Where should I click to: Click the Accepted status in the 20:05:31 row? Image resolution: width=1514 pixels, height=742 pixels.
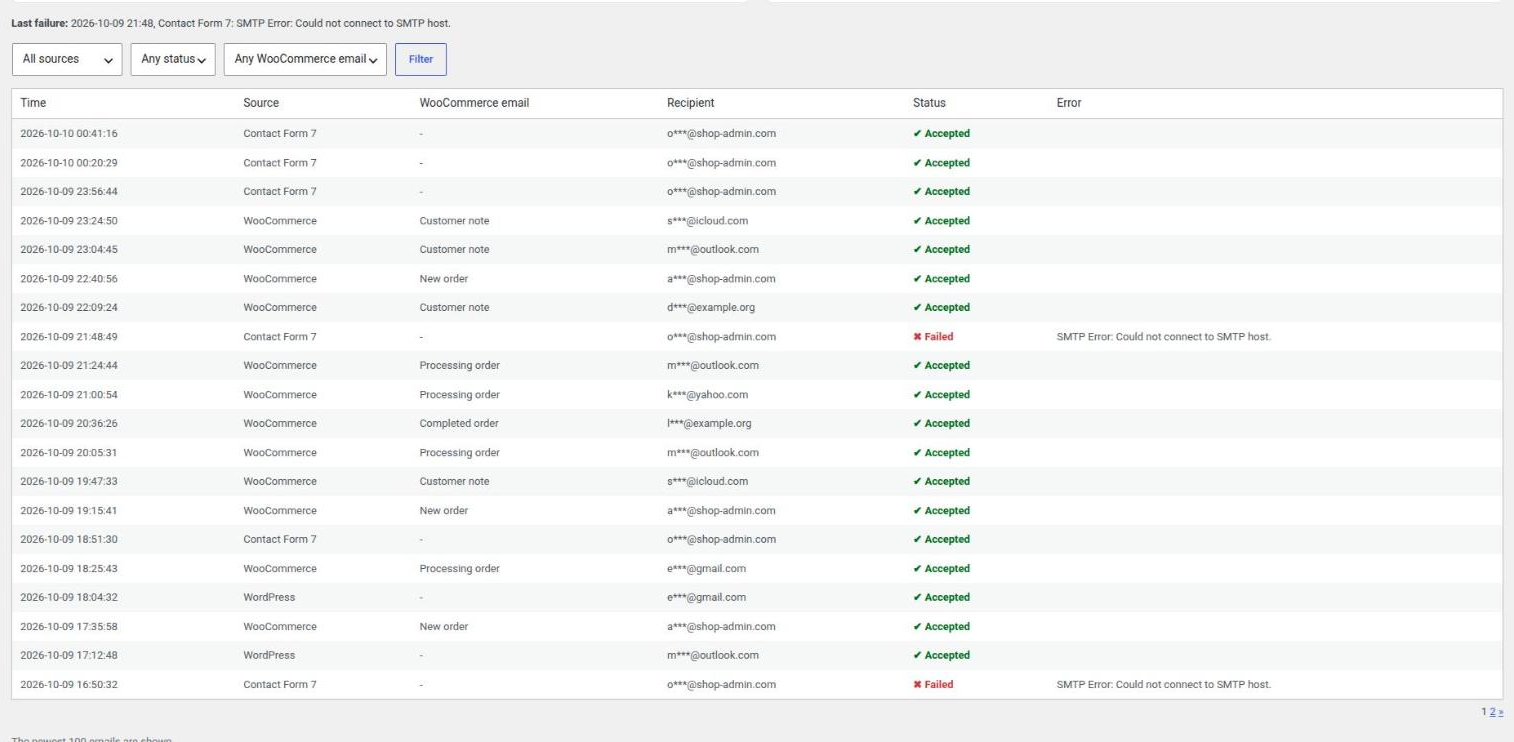(x=941, y=452)
